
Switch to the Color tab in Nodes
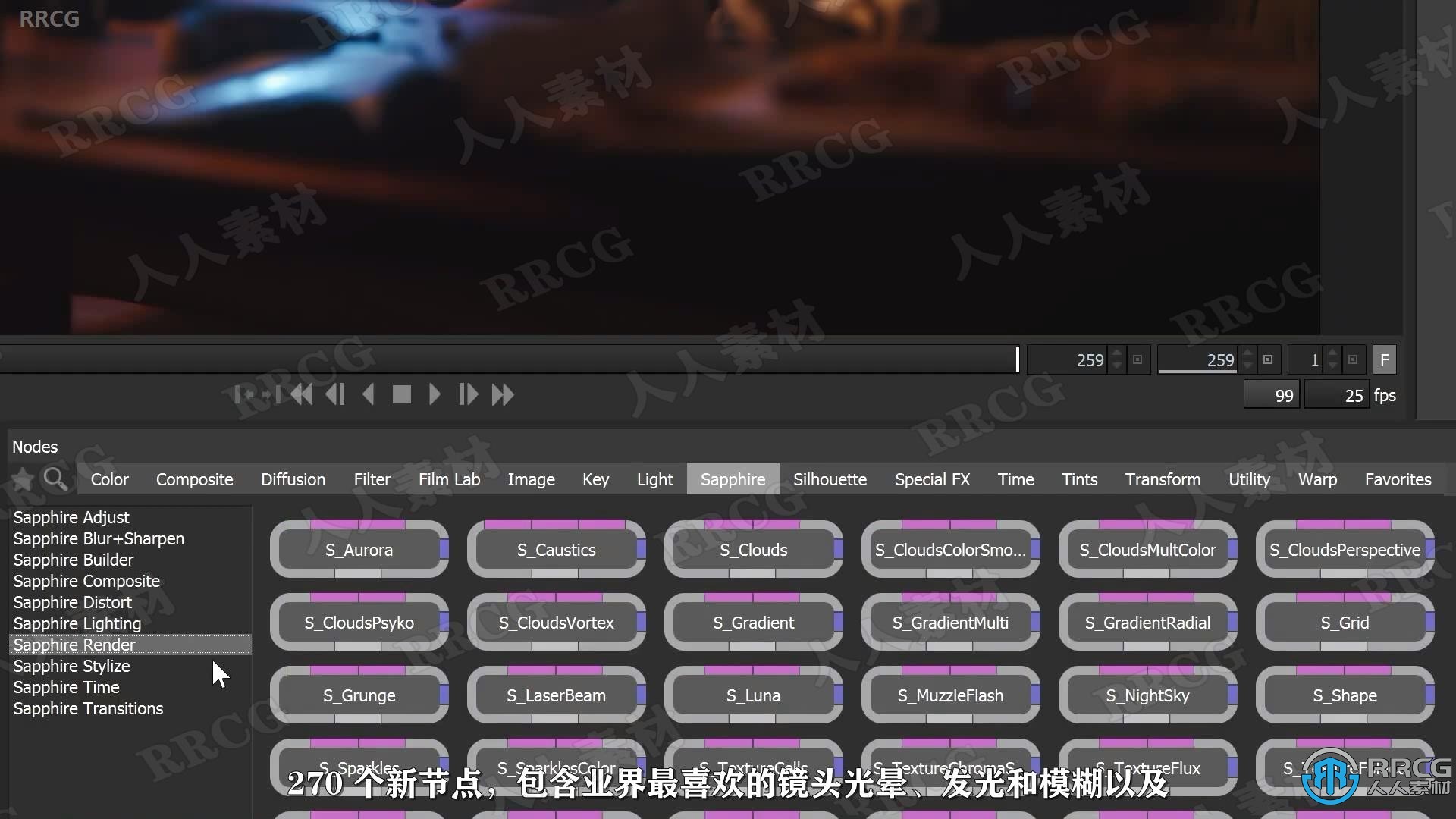pyautogui.click(x=110, y=478)
